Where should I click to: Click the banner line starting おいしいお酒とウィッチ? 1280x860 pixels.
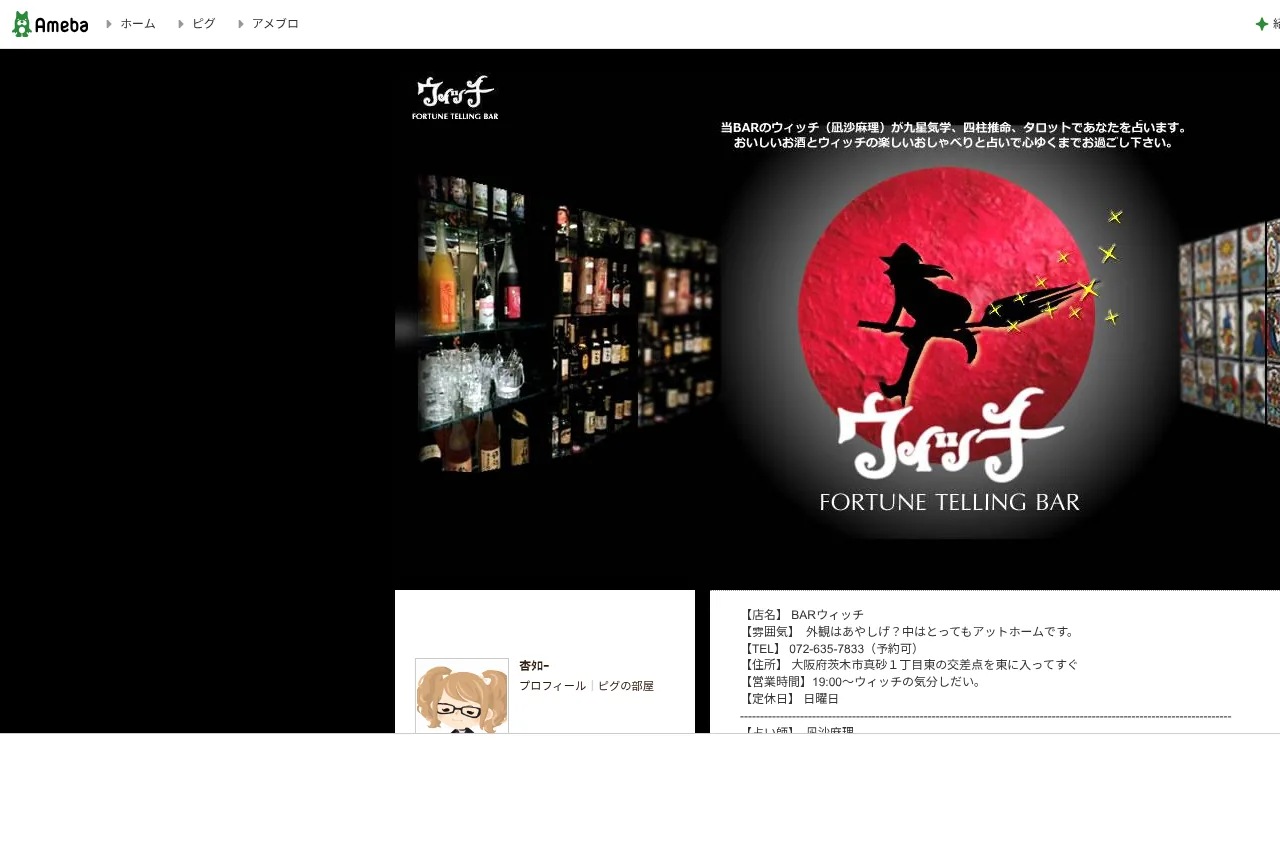coord(954,143)
